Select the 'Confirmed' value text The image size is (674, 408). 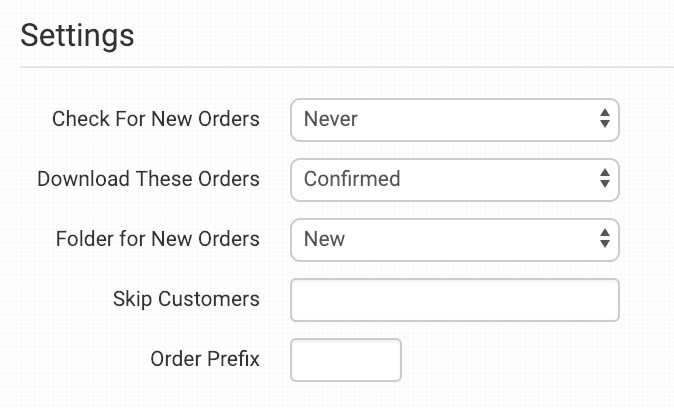tap(352, 180)
